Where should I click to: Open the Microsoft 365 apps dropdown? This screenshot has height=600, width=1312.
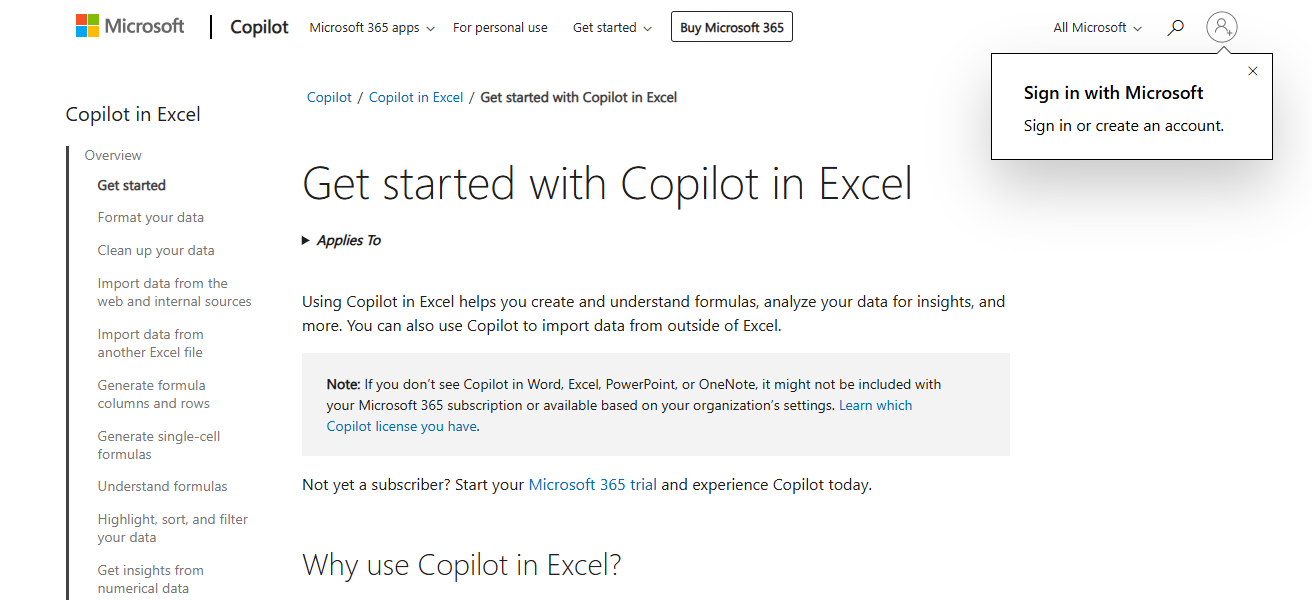[x=371, y=27]
